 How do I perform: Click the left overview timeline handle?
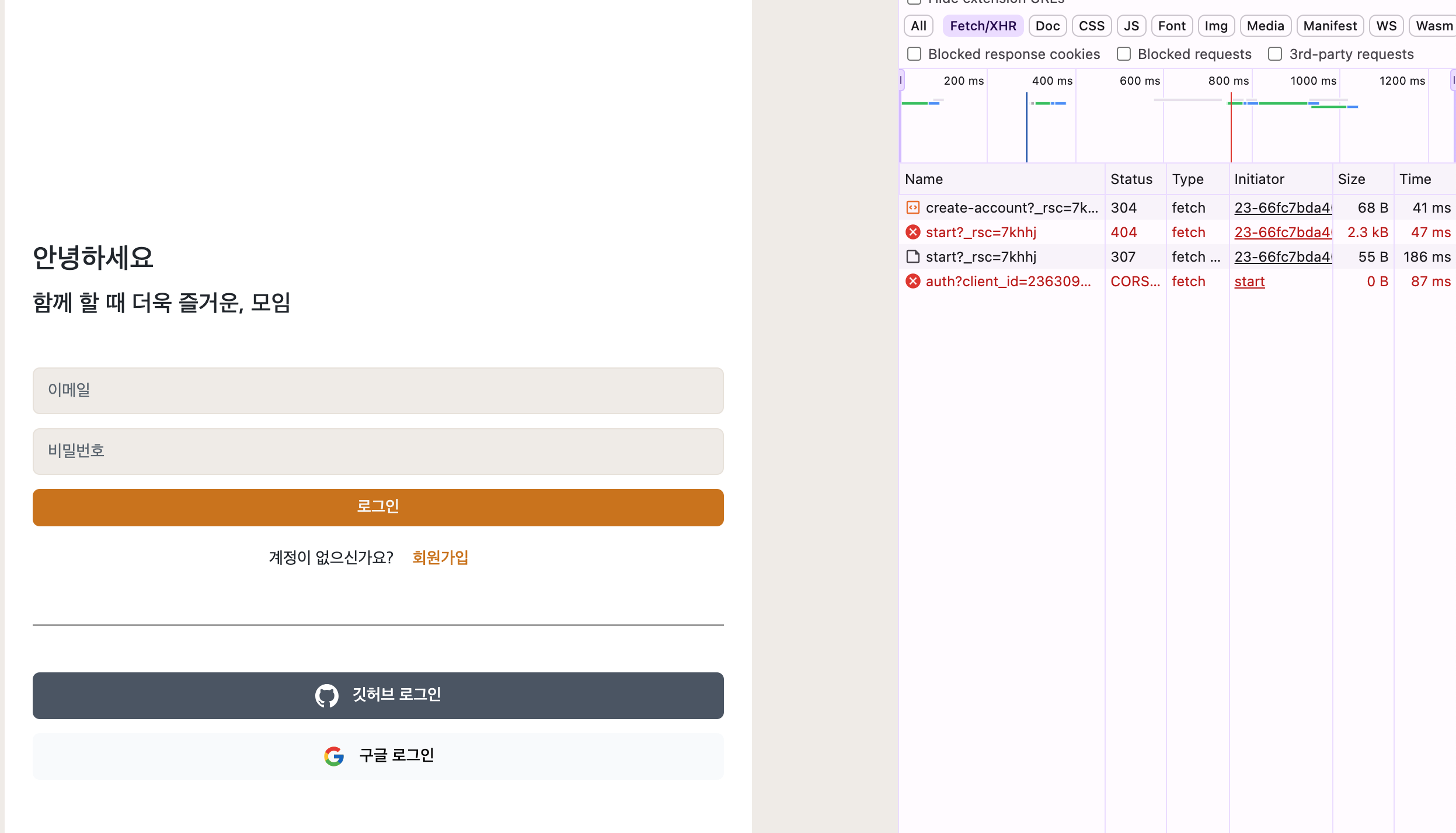(901, 80)
